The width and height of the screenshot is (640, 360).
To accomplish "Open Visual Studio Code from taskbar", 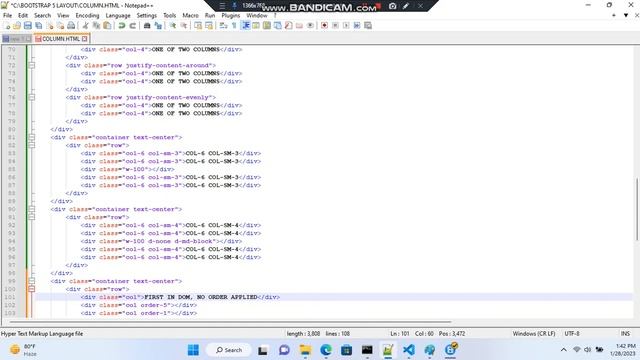I will point(409,350).
